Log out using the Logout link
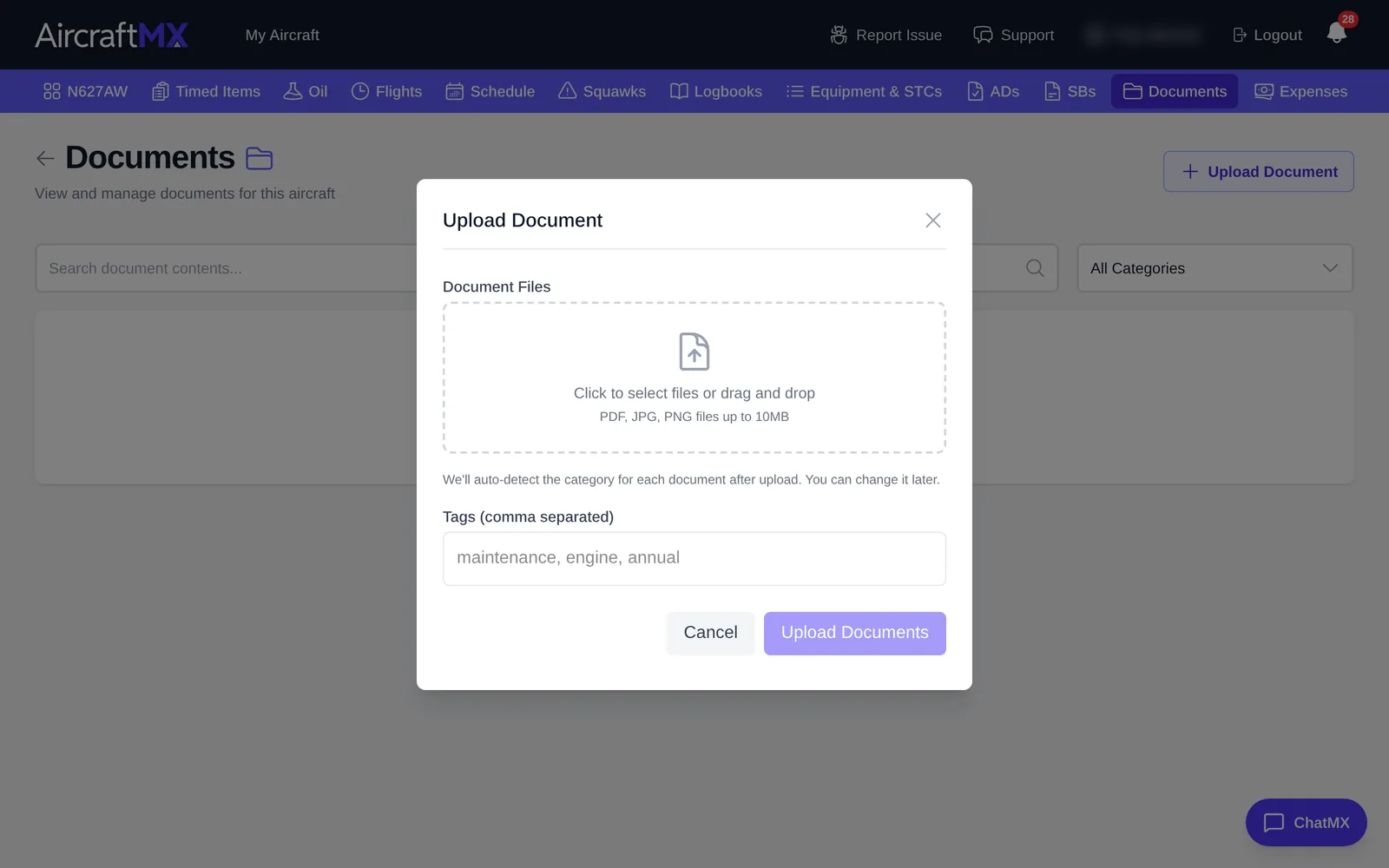The height and width of the screenshot is (868, 1389). coord(1267,36)
